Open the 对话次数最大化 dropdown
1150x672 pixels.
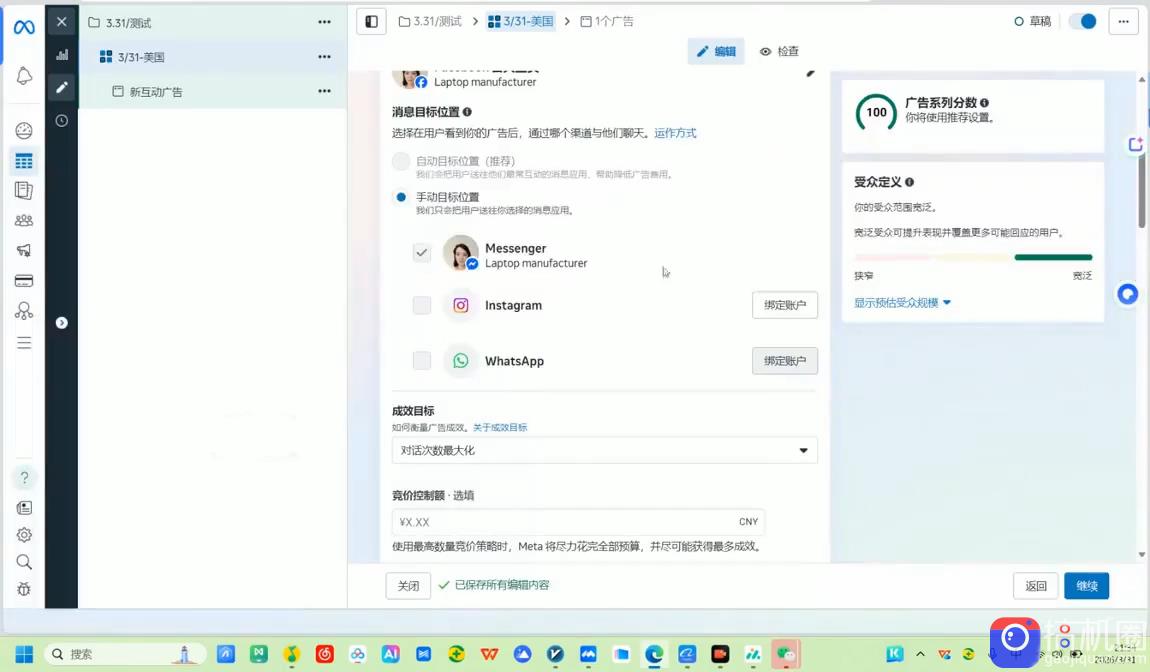coord(604,450)
